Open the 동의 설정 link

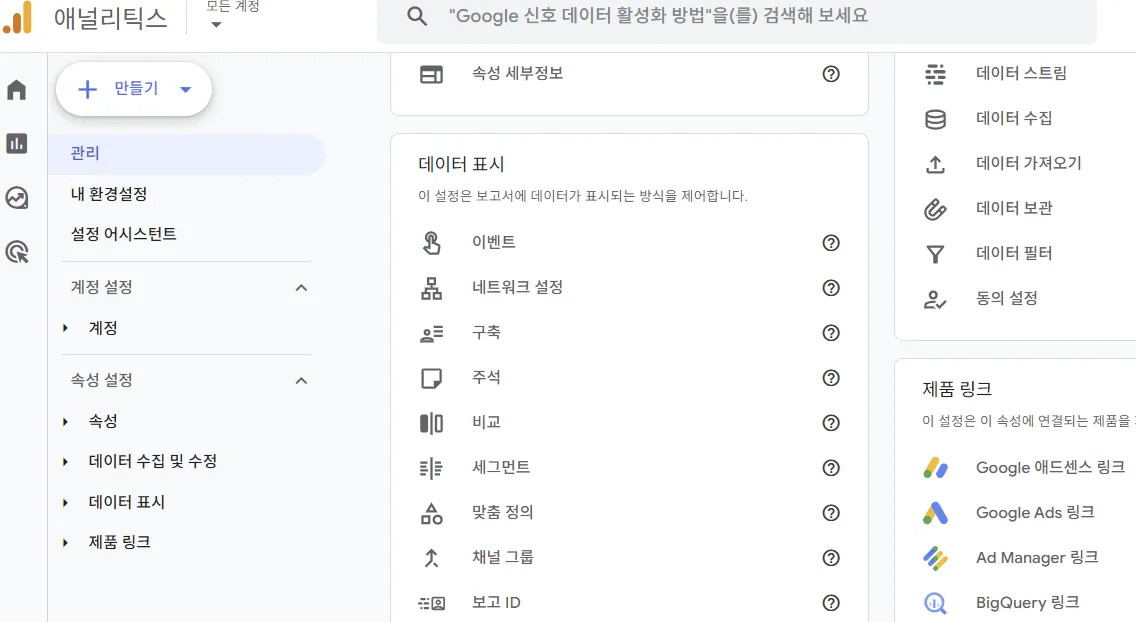coord(1006,298)
